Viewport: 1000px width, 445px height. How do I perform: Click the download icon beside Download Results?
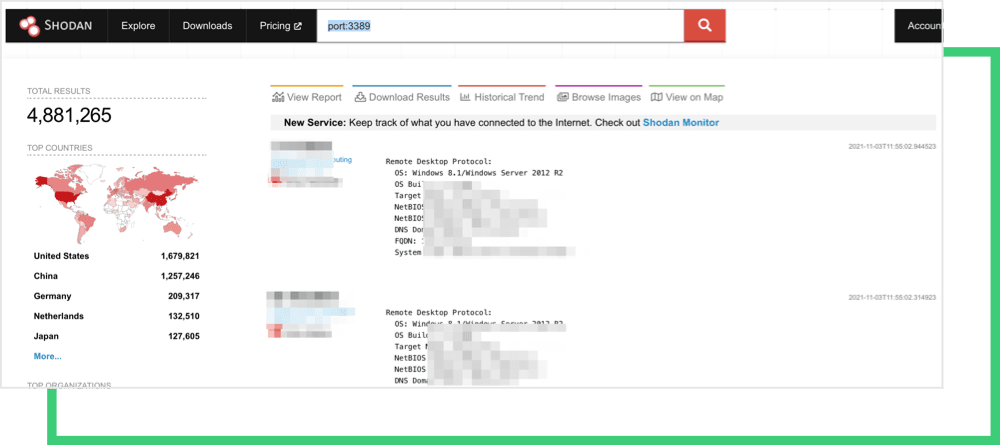point(360,97)
